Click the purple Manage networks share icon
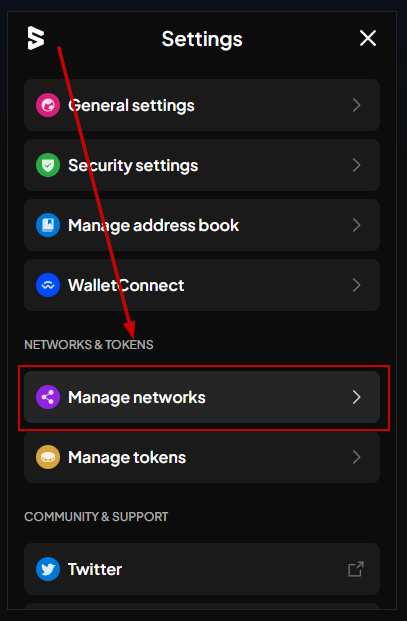This screenshot has height=621, width=407. pyautogui.click(x=48, y=397)
